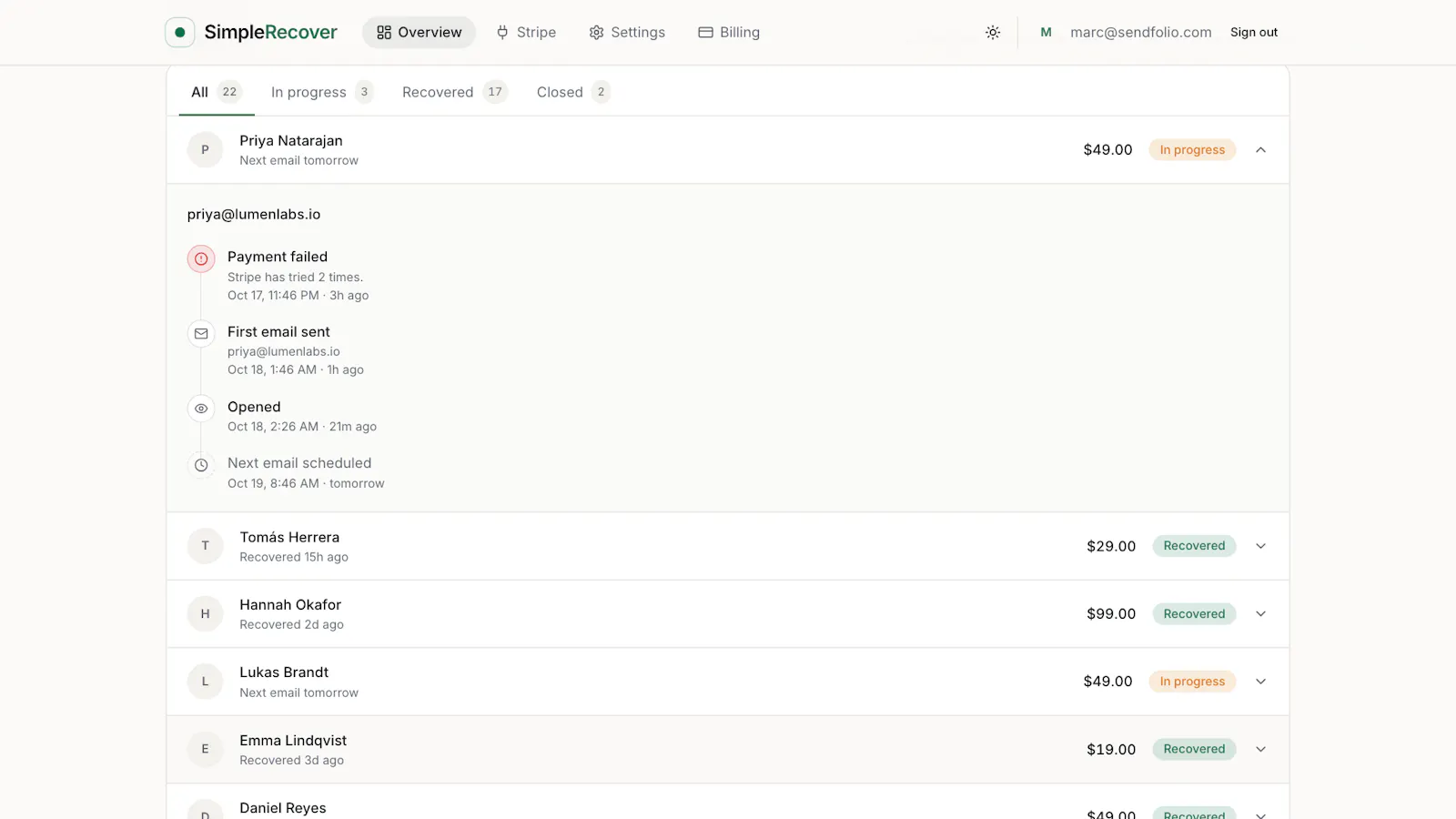The image size is (1456, 819).
Task: Switch to the Closed tab
Action: point(573,92)
